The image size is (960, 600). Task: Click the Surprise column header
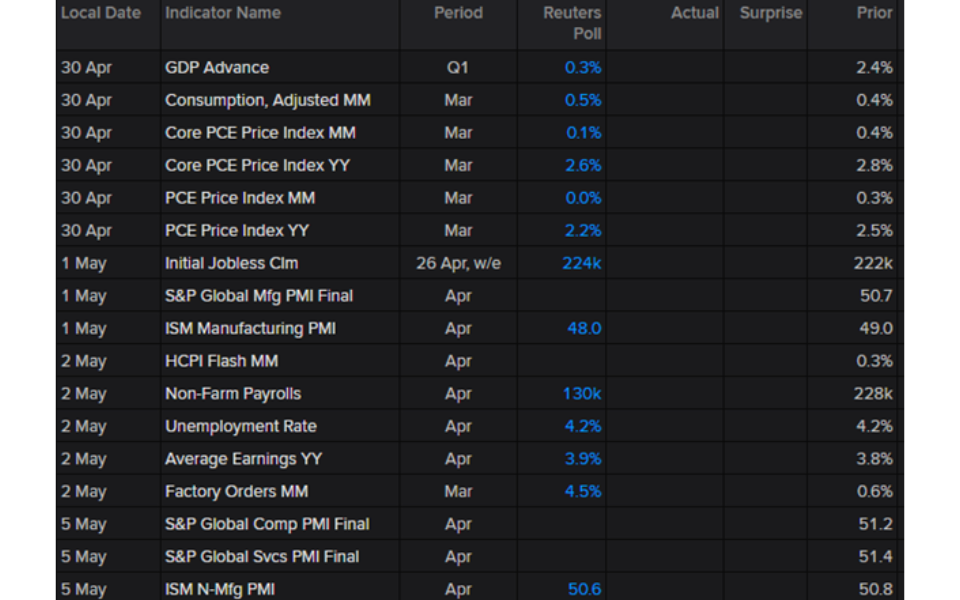[771, 13]
